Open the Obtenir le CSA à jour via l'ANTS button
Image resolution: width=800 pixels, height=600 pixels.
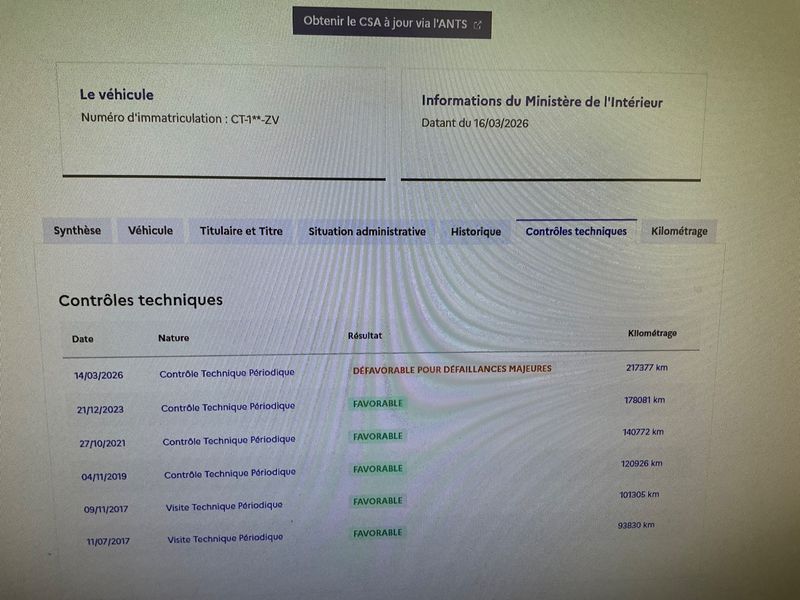(392, 23)
